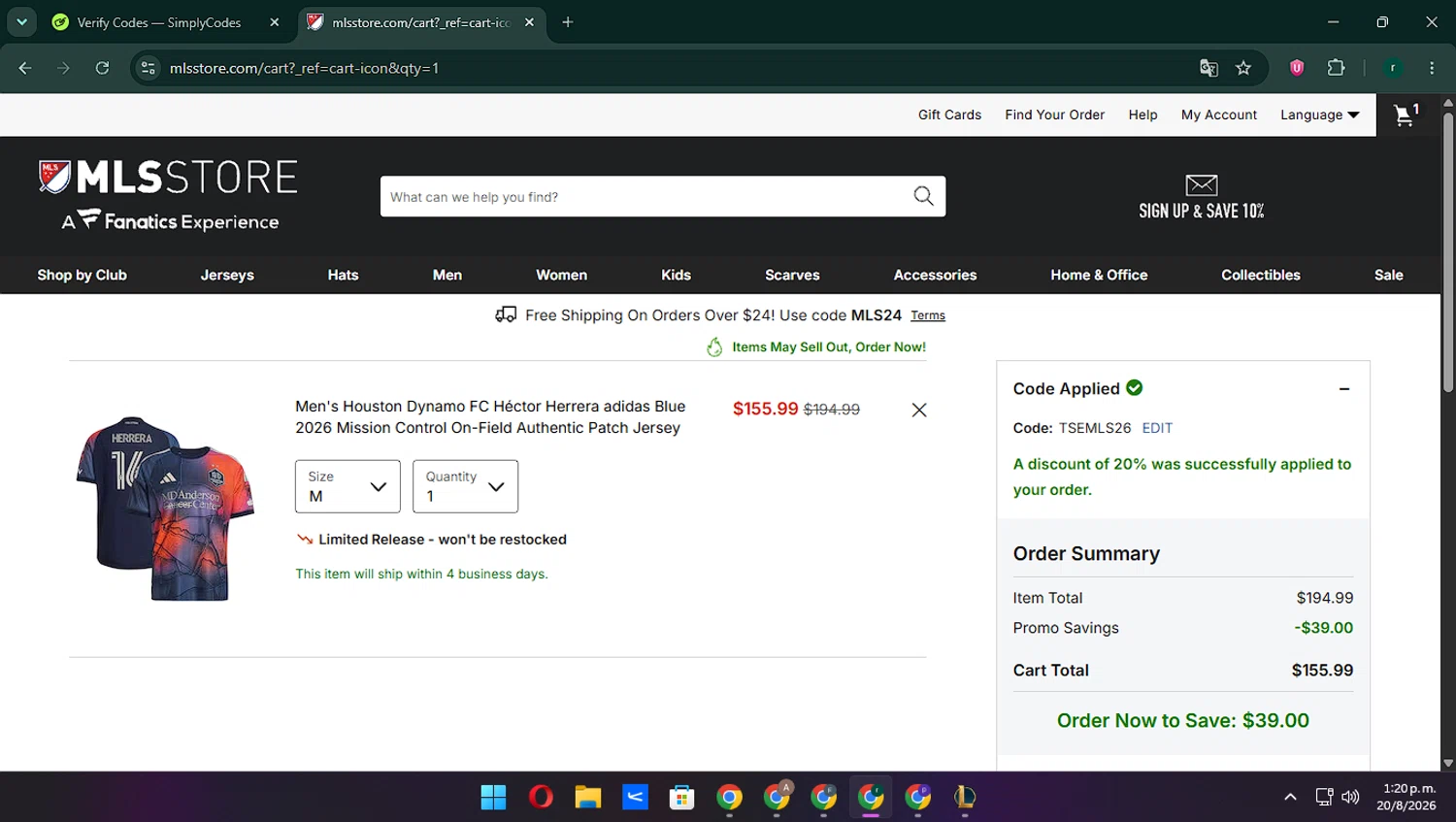Show hidden system tray icons
1456x822 pixels.
tap(1290, 797)
